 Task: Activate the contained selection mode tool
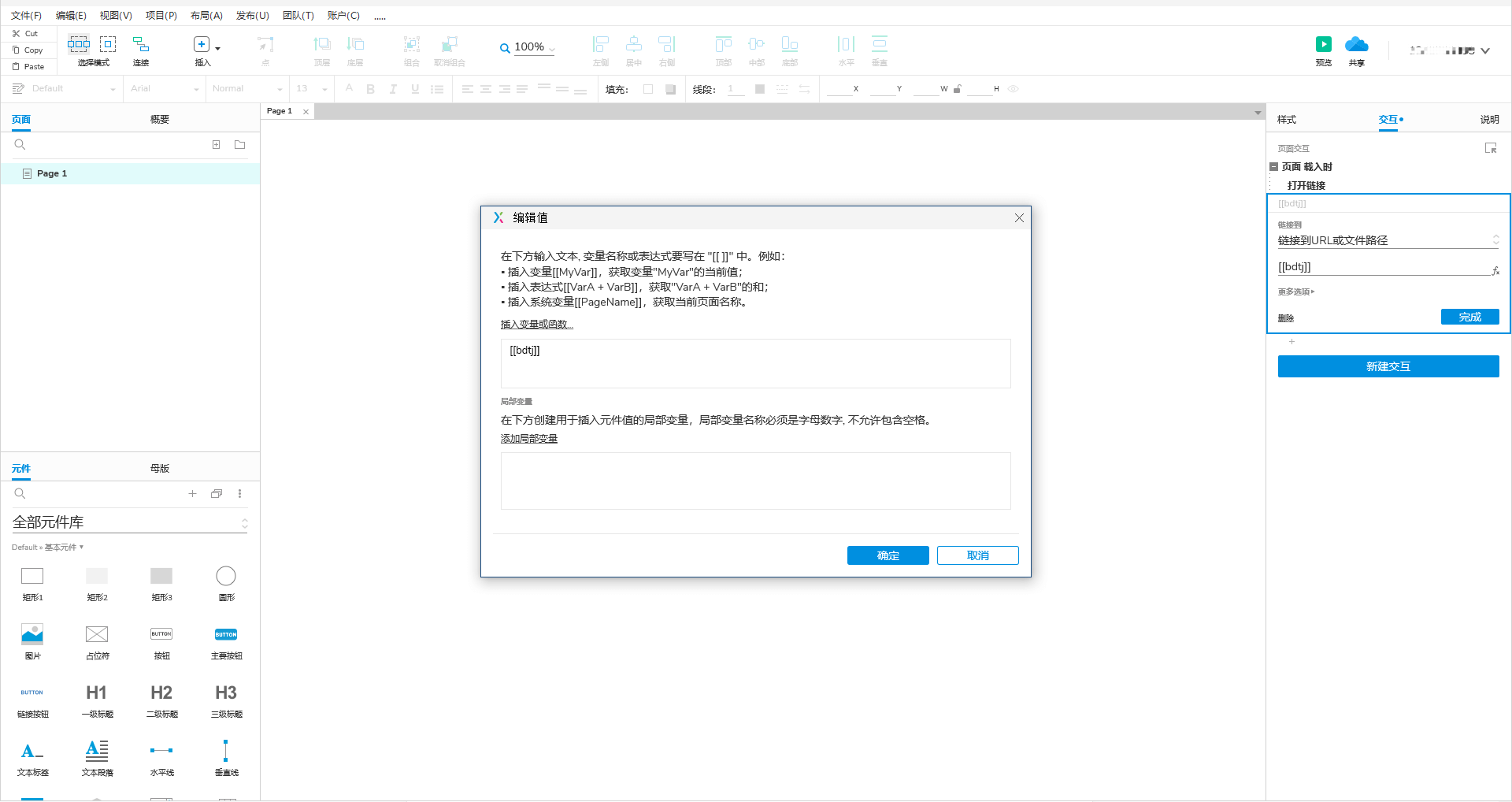(x=108, y=44)
